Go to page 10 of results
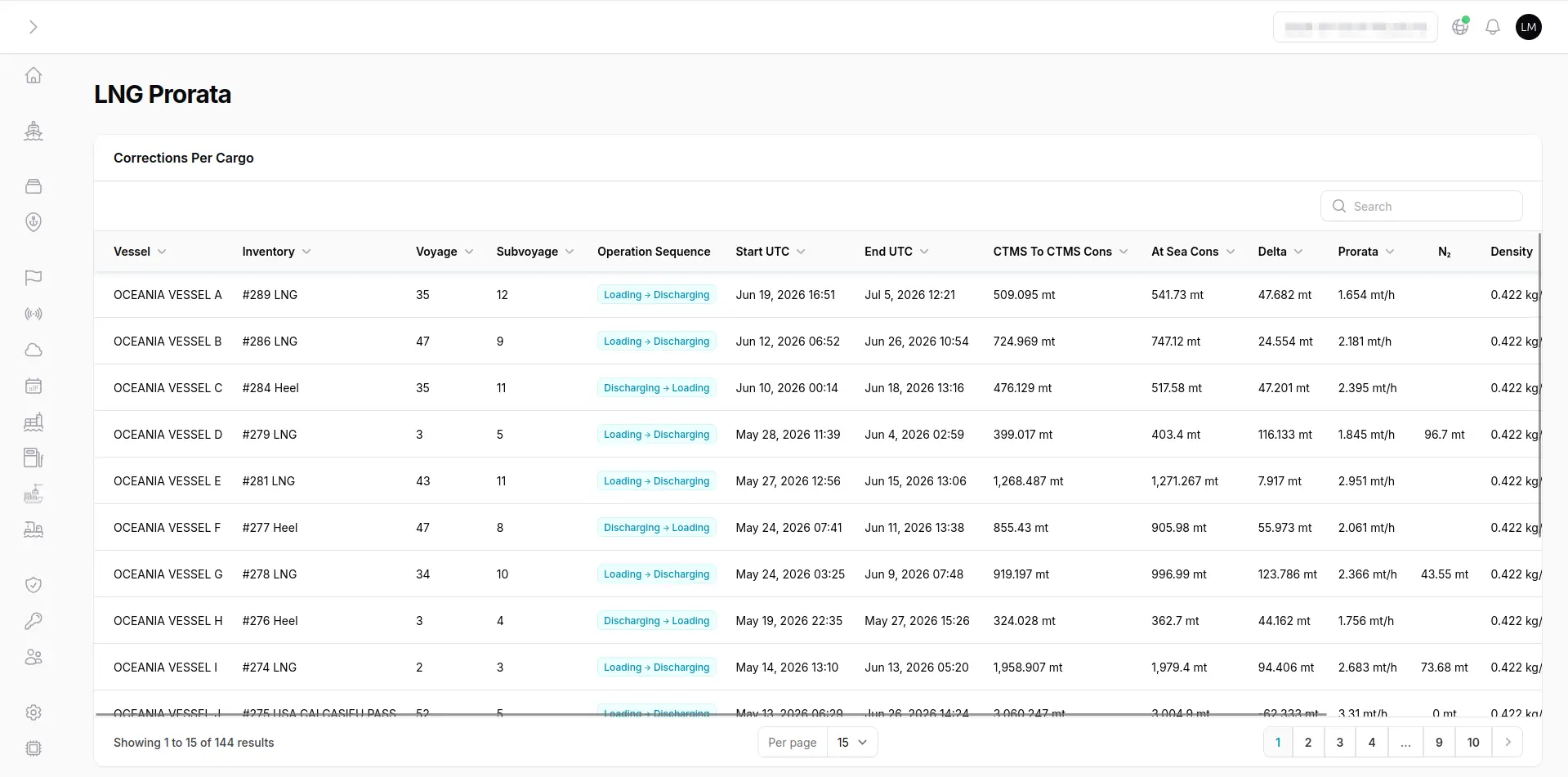The image size is (1568, 777). pyautogui.click(x=1473, y=742)
